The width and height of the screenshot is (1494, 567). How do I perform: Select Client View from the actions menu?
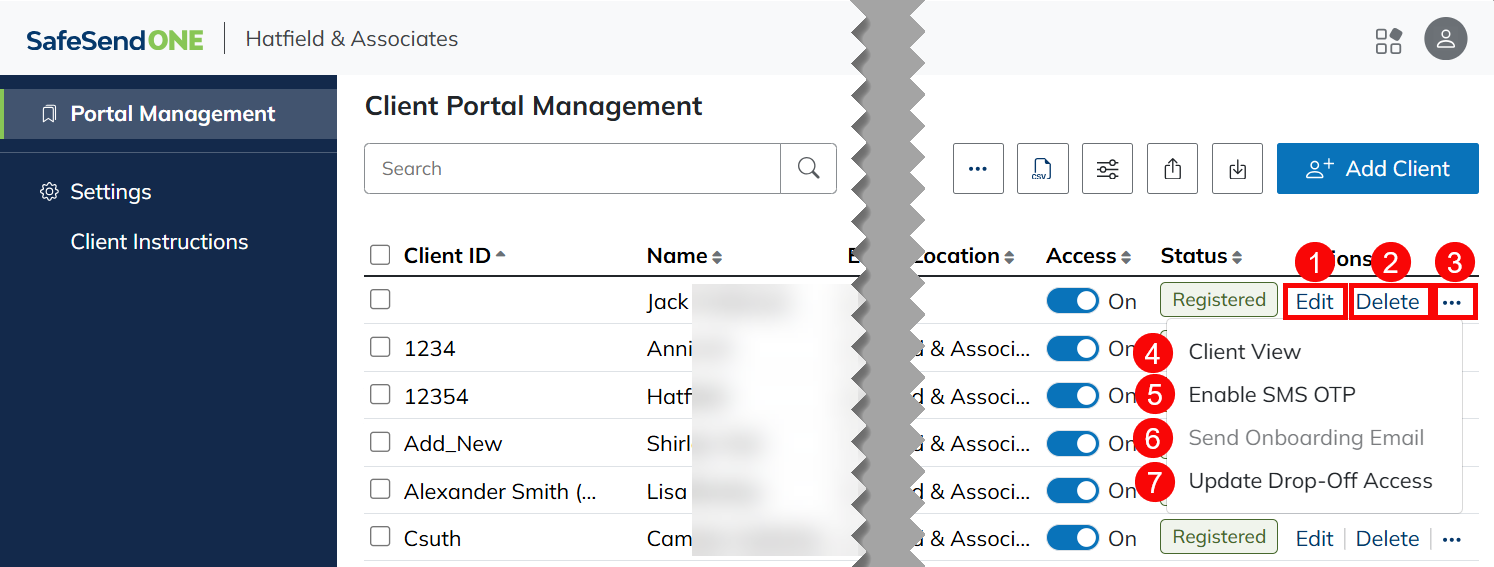1244,352
